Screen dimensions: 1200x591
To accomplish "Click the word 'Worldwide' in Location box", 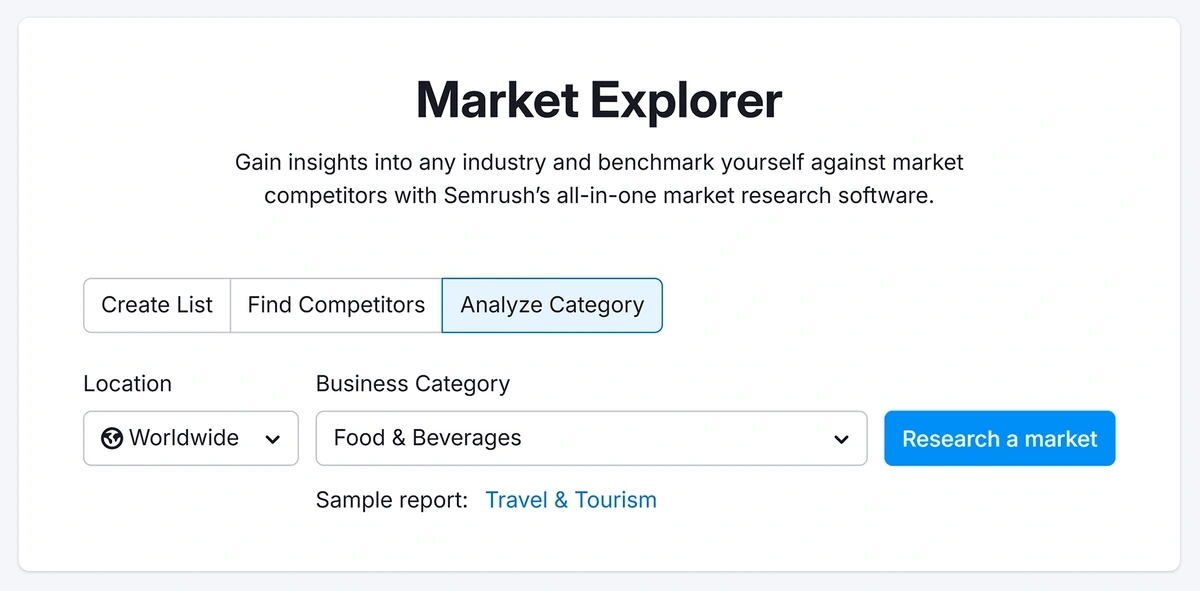I will 184,438.
